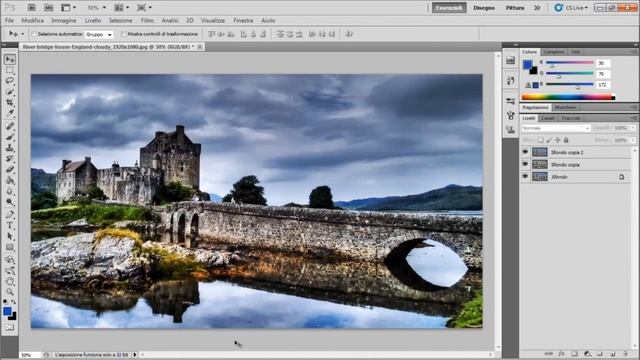
Task: Select the Pen tool
Action: [10, 215]
